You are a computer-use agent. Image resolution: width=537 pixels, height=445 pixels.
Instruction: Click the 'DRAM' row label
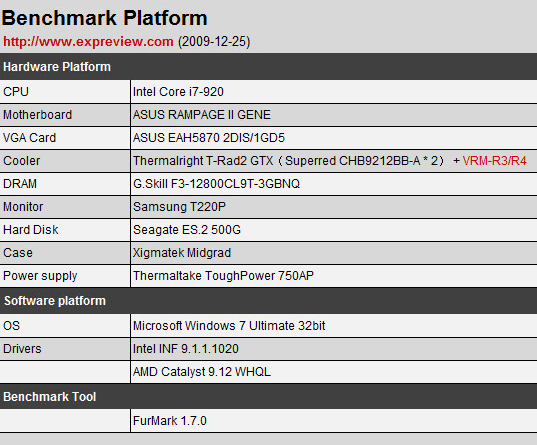coord(20,184)
